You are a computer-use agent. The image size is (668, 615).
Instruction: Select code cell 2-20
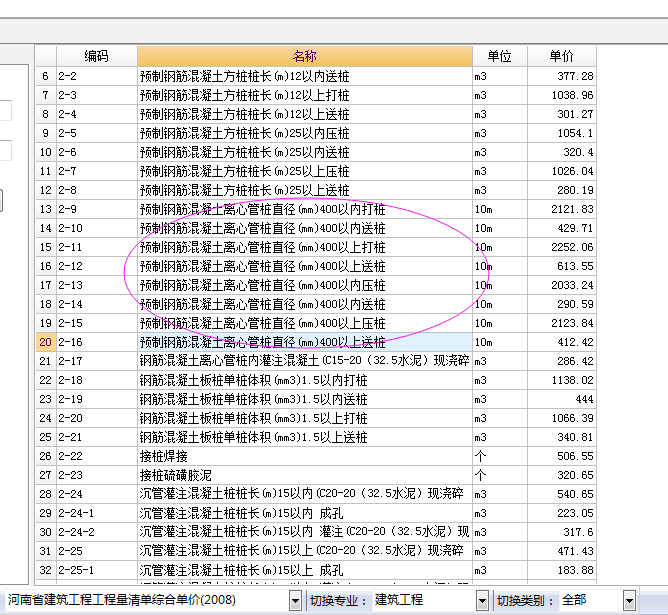(97, 418)
